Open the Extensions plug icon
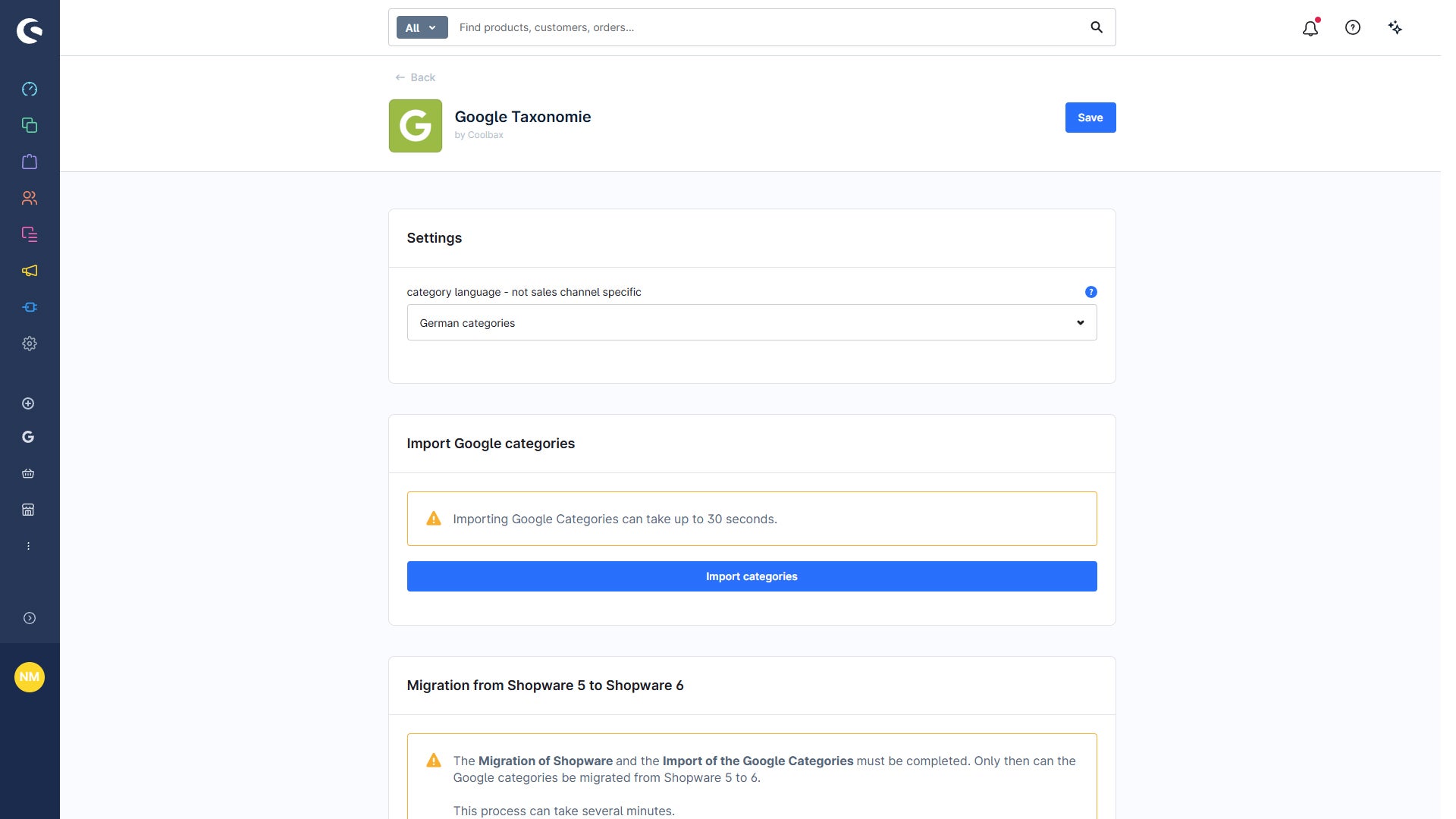The image size is (1456, 819). [x=30, y=307]
